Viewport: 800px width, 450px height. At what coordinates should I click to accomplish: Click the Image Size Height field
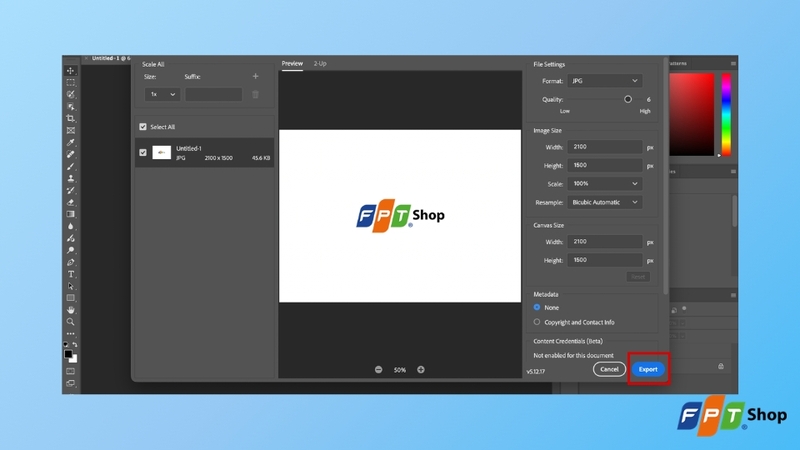605,165
